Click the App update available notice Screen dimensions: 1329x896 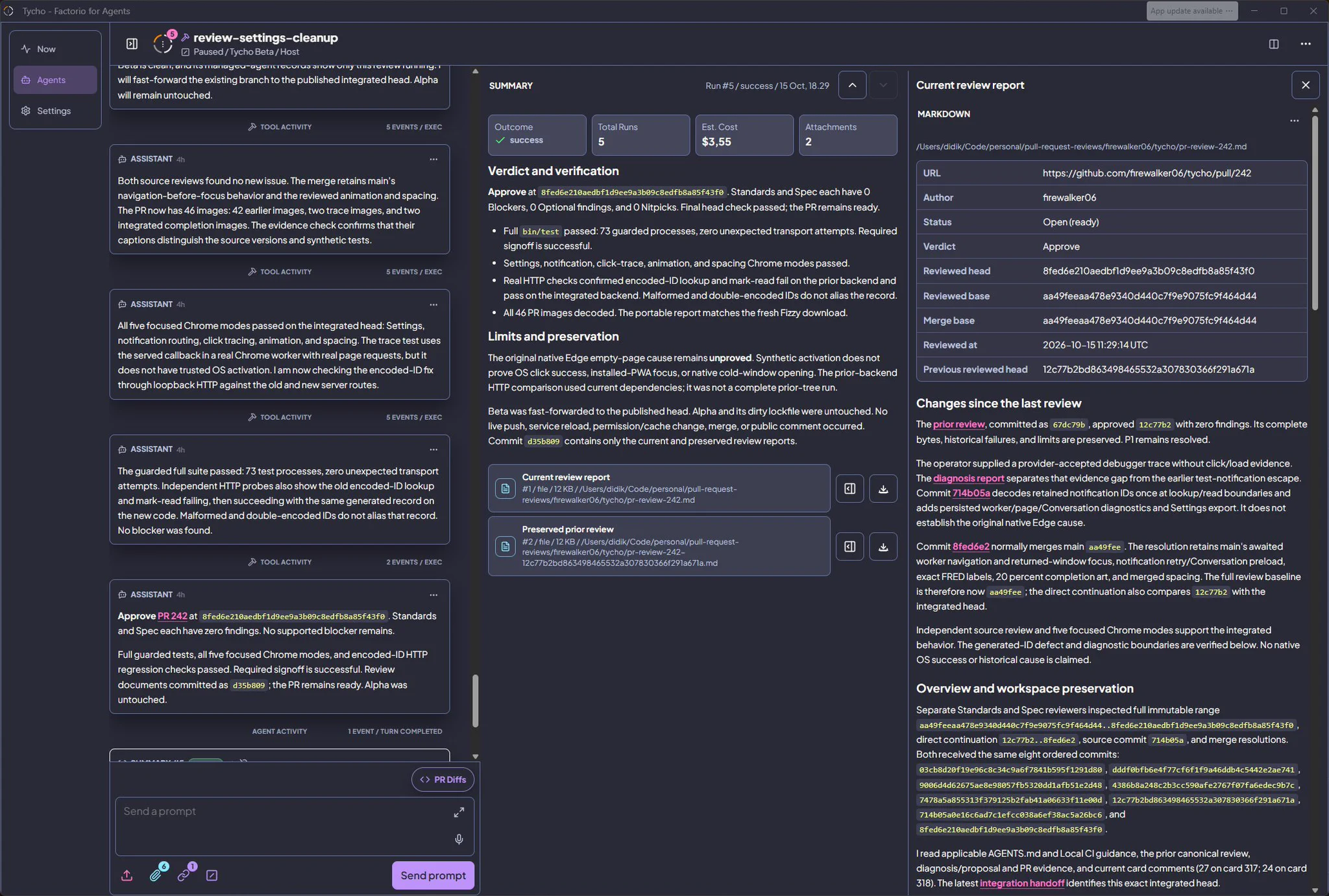click(1191, 11)
